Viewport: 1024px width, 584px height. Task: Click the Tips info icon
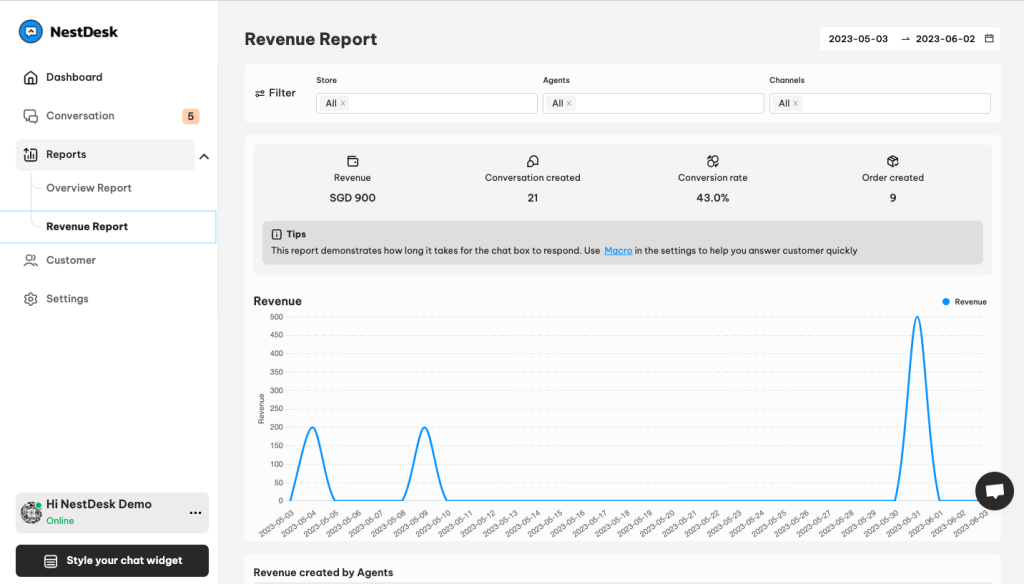click(x=277, y=235)
